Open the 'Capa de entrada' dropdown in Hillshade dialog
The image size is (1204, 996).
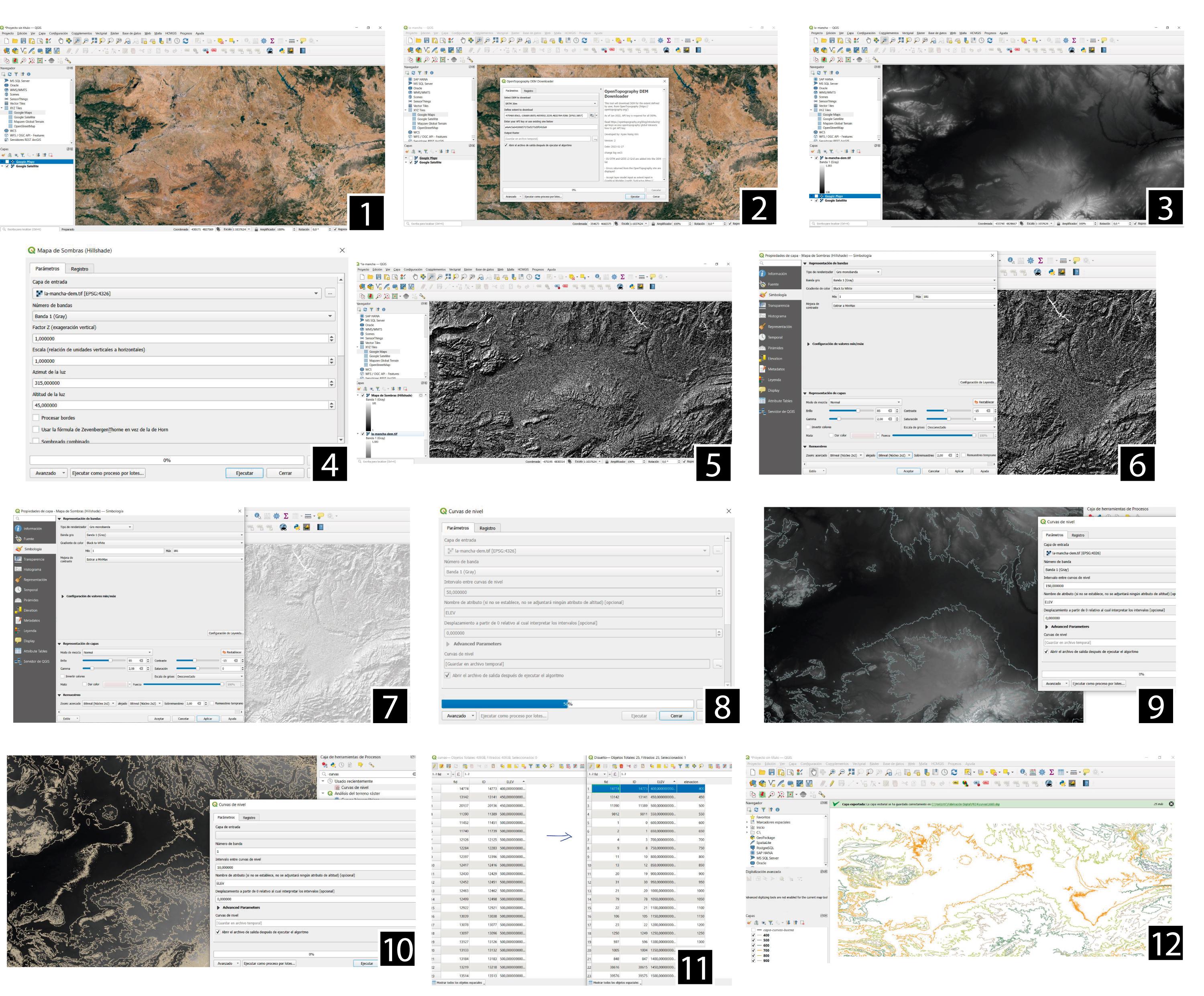(177, 294)
